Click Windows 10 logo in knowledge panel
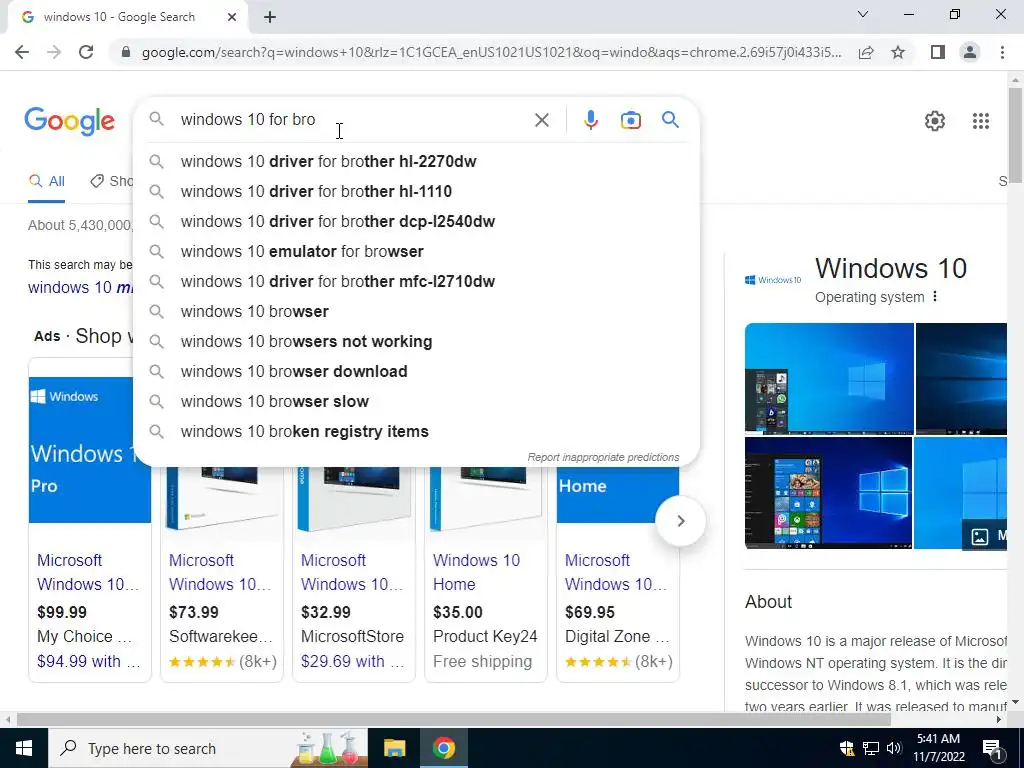Screen dimensions: 1024x768 (x=773, y=280)
